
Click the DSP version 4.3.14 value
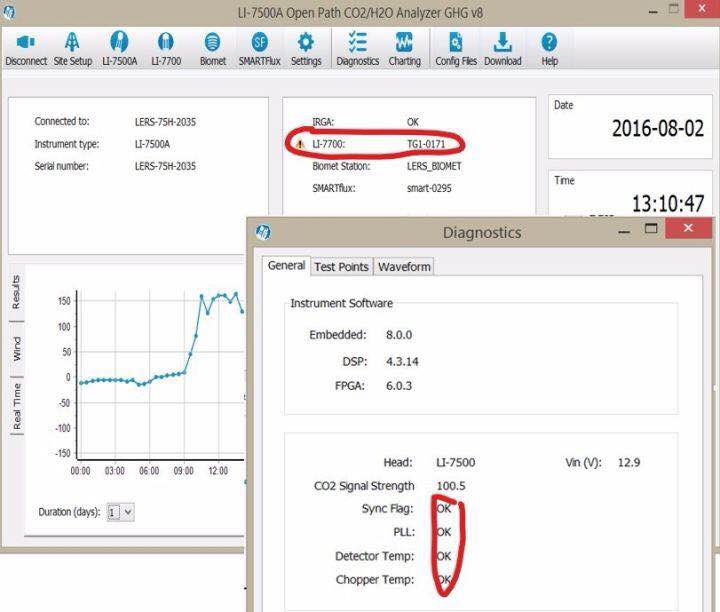pyautogui.click(x=402, y=361)
